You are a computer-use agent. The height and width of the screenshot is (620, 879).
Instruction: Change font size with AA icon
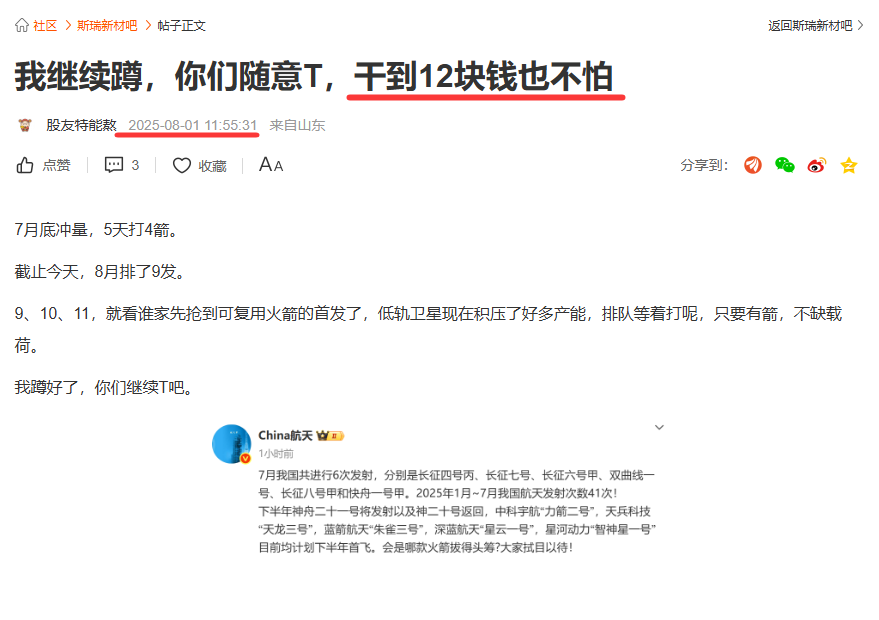(x=271, y=165)
